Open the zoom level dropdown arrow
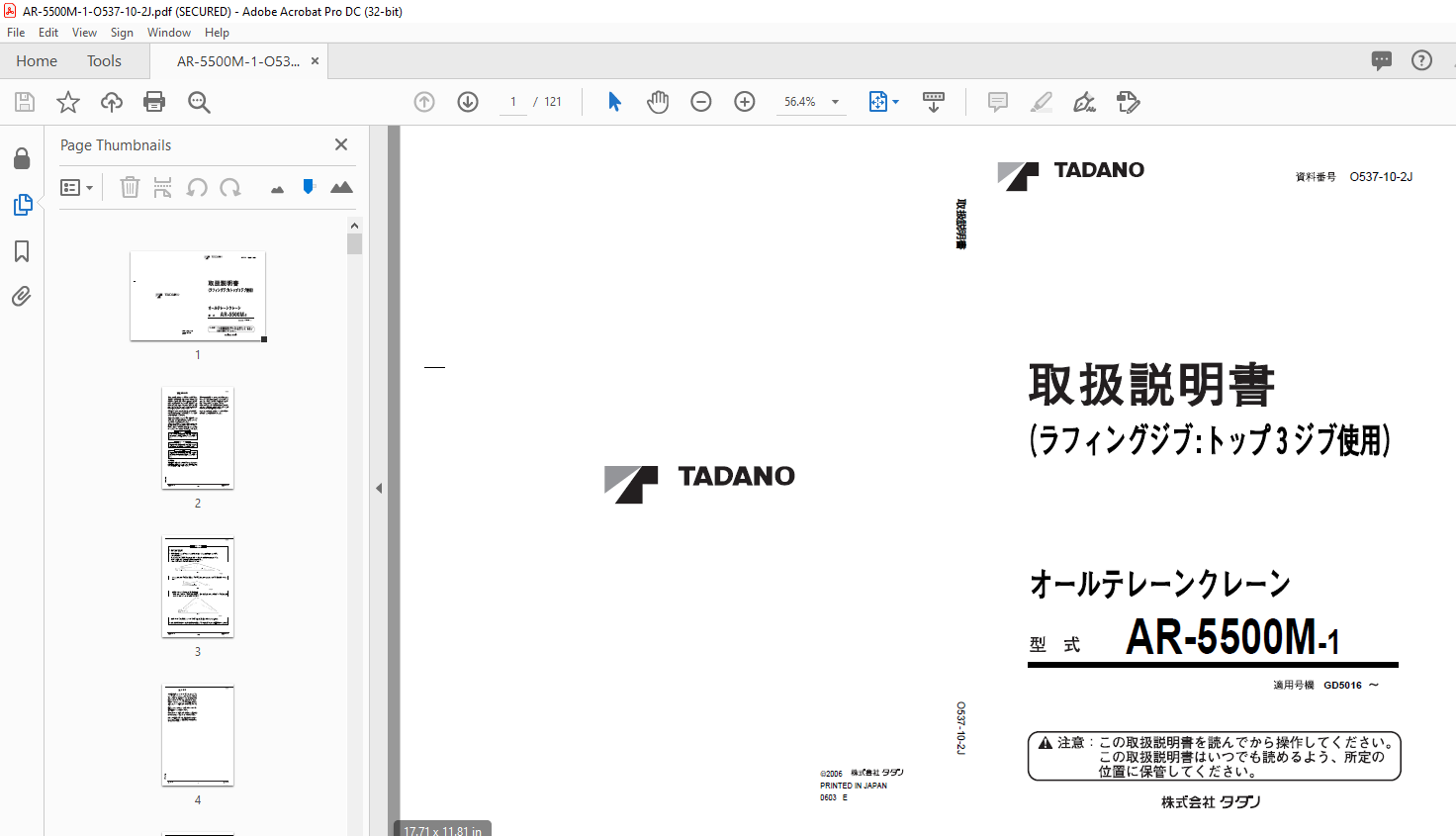The width and height of the screenshot is (1456, 836). [835, 102]
